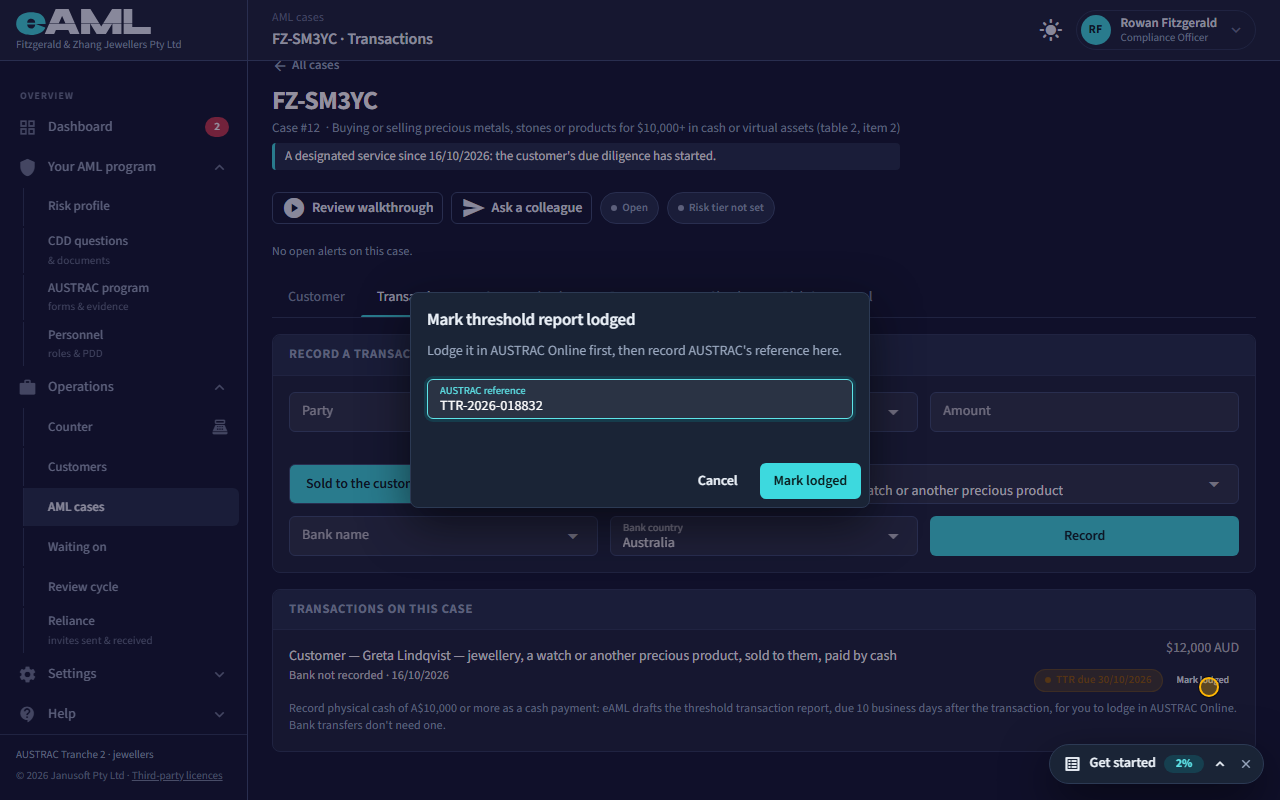
Task: Click the Sold to the customer toggle button
Action: [x=349, y=484]
